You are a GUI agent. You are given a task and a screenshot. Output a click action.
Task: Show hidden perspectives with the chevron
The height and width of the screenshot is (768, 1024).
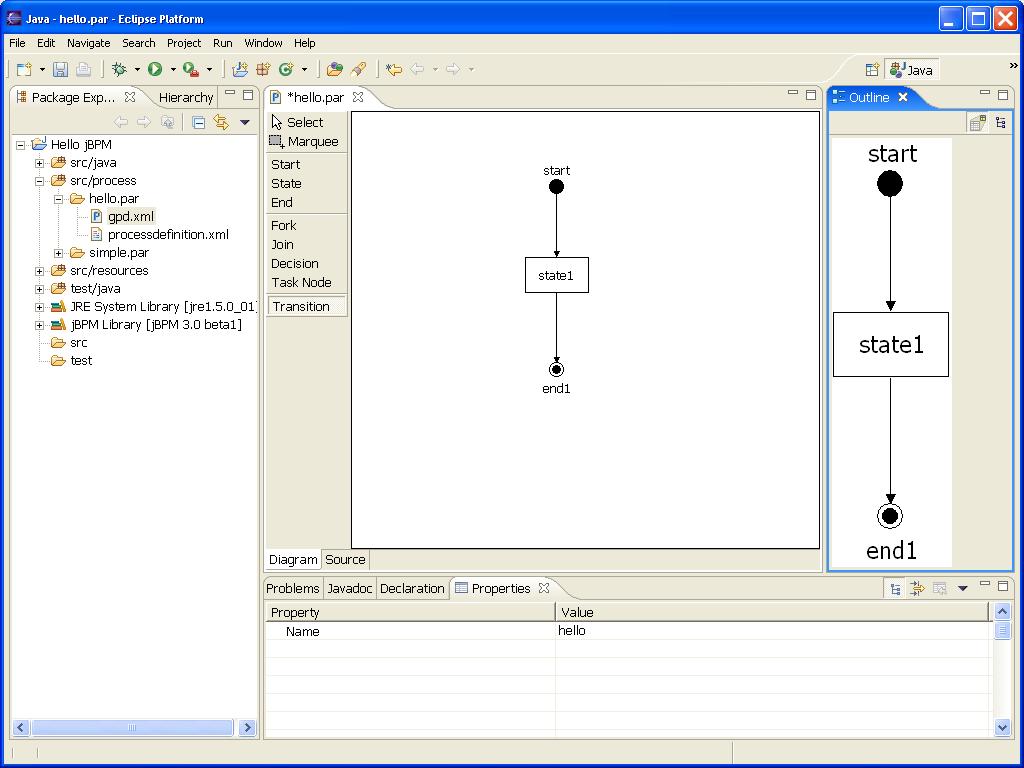click(x=1013, y=65)
